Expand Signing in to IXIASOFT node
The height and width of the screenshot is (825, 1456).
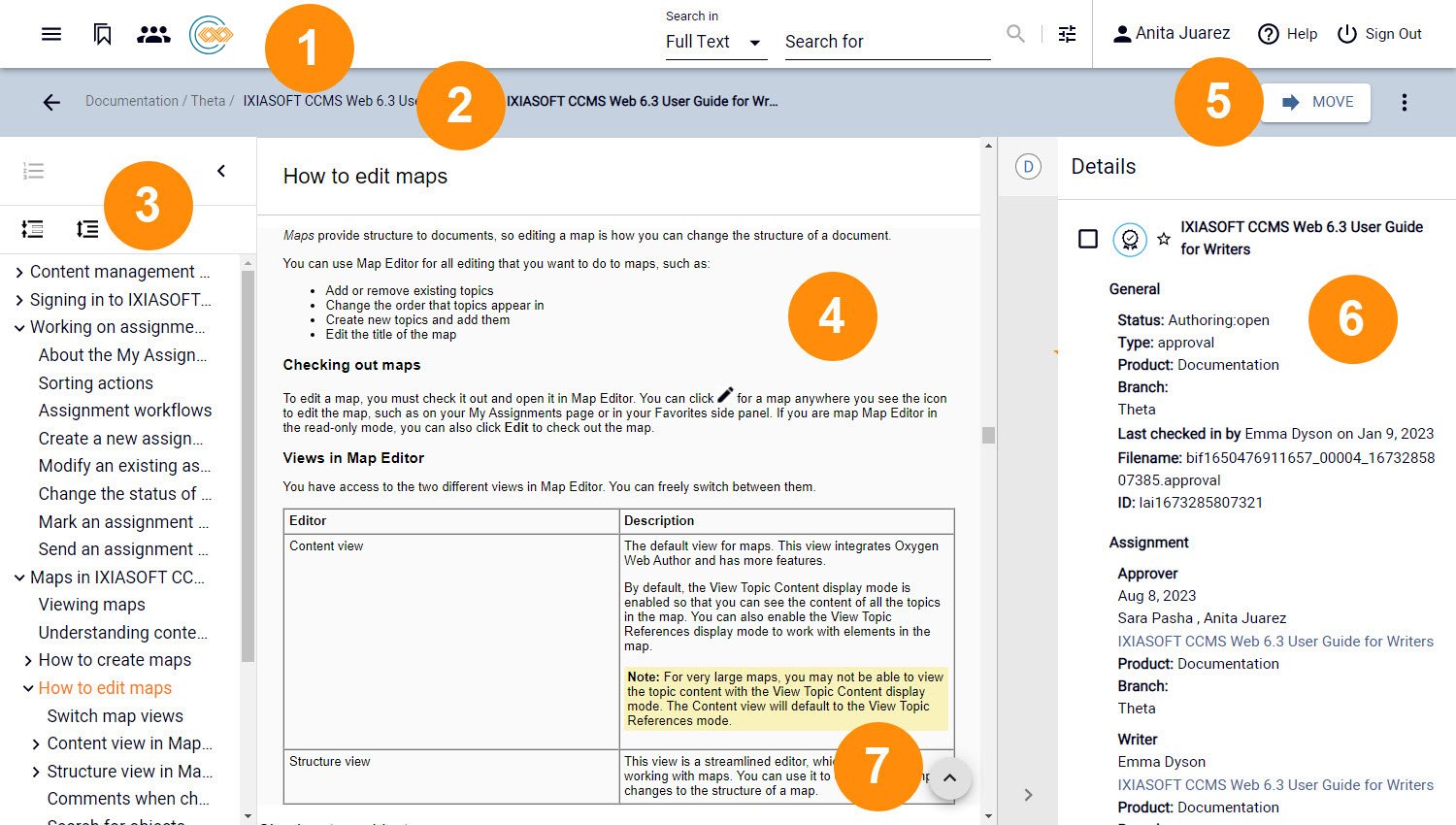[19, 300]
